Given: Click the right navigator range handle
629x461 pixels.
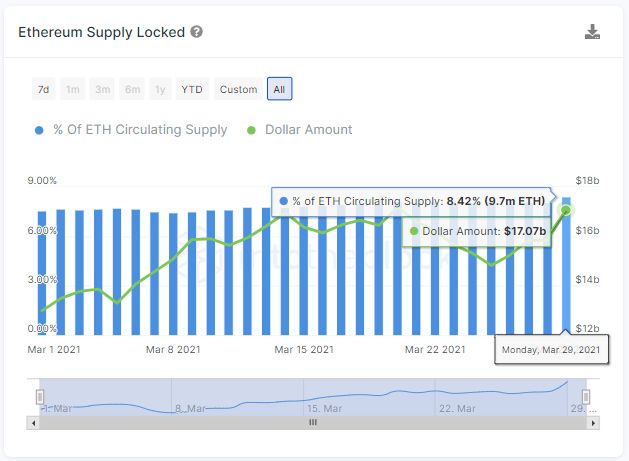Looking at the screenshot, I should pyautogui.click(x=586, y=397).
